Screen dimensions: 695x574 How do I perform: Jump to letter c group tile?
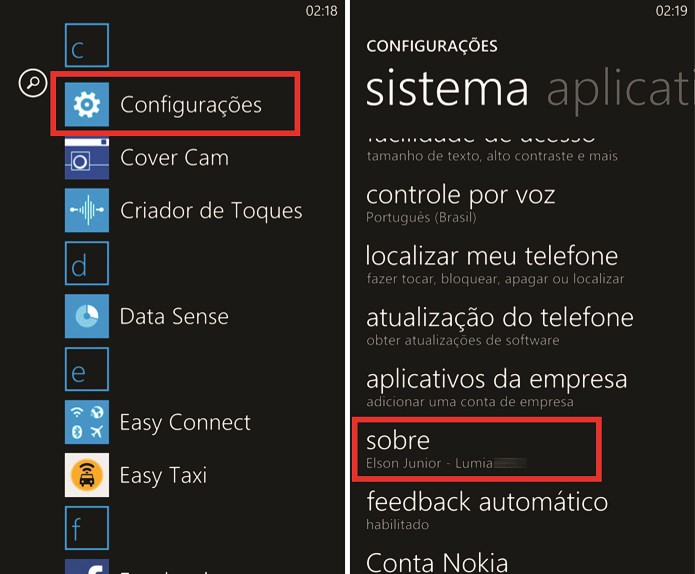(87, 46)
